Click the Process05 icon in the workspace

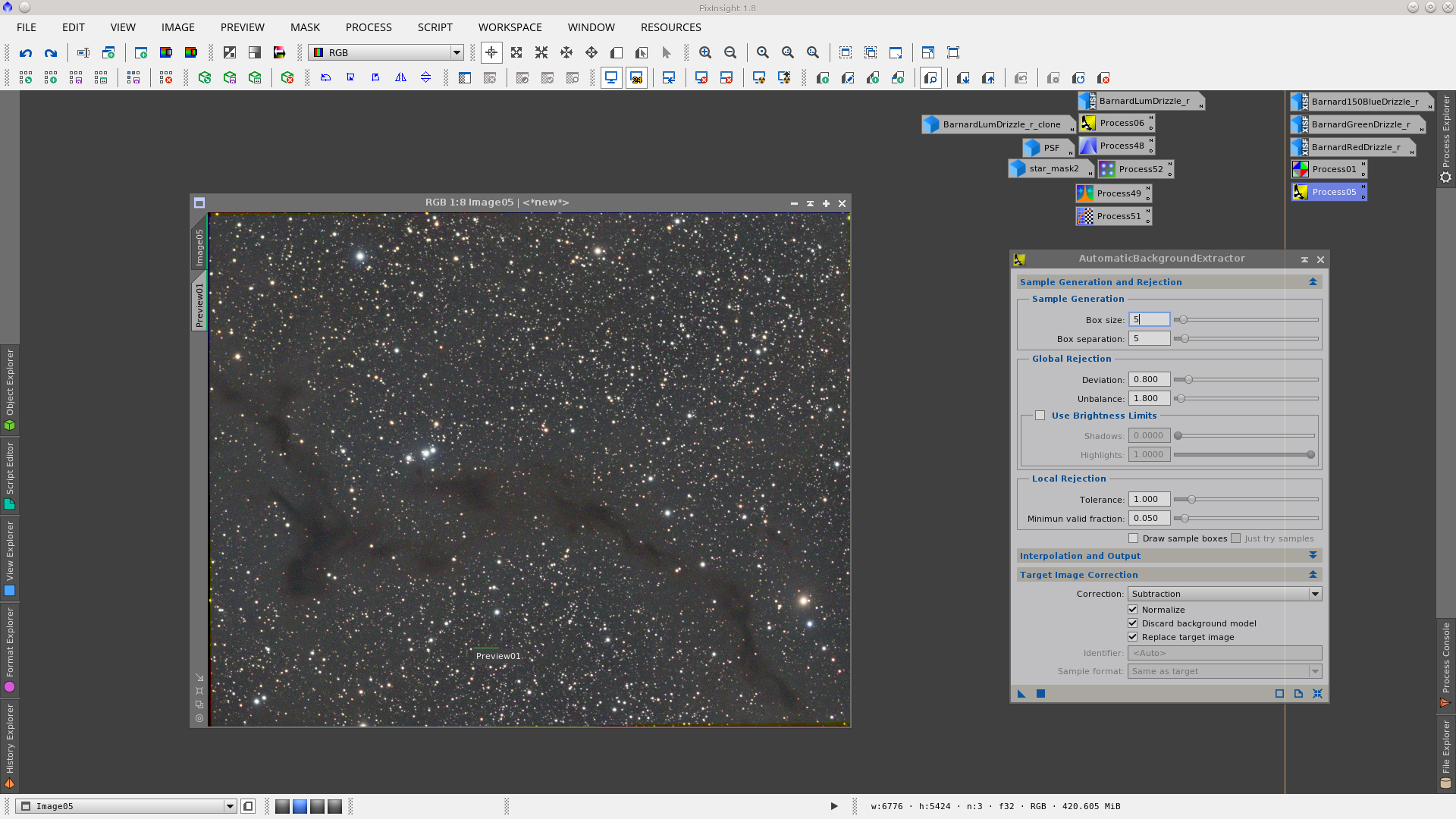click(1329, 192)
